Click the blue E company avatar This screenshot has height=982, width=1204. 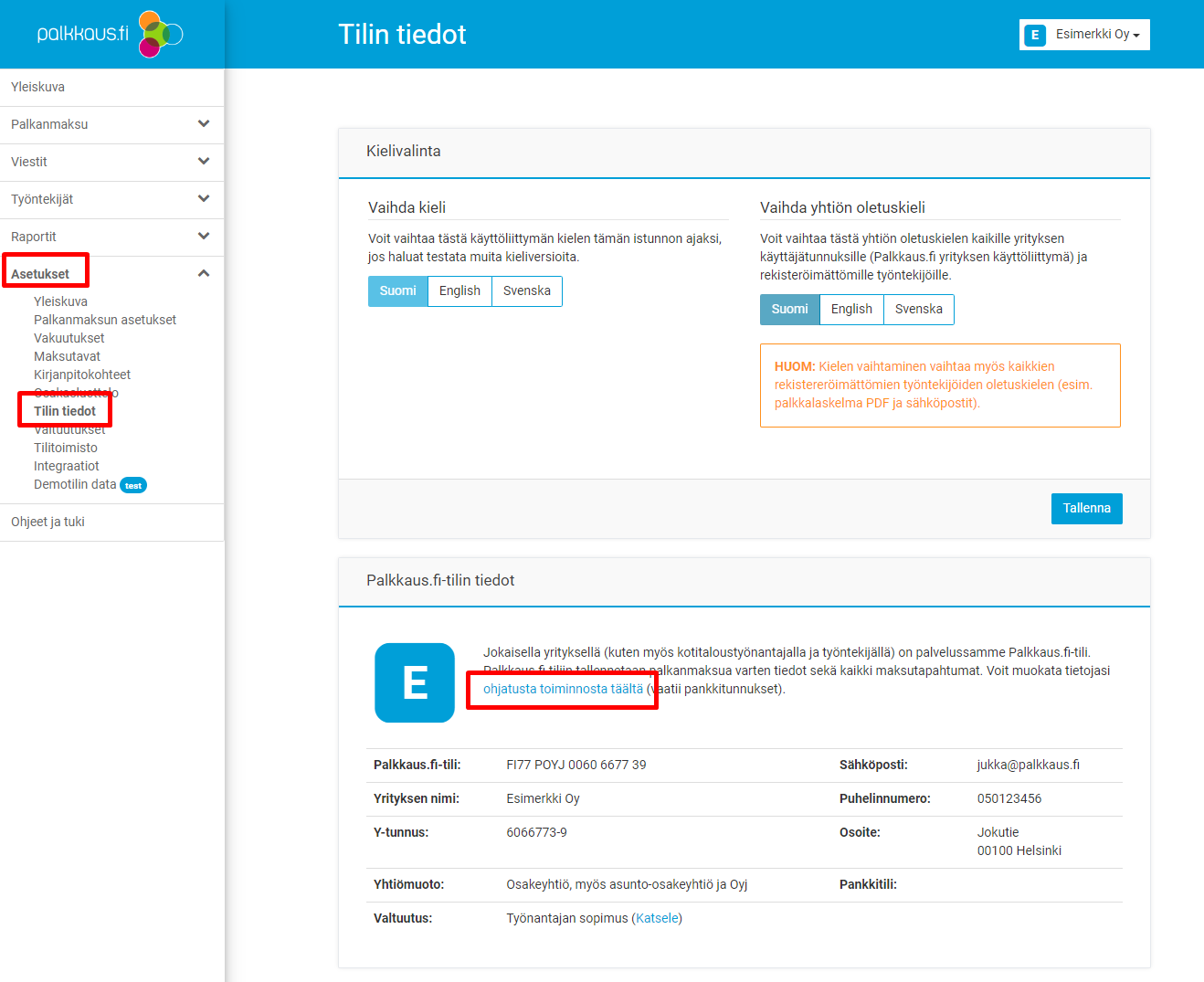[x=415, y=682]
